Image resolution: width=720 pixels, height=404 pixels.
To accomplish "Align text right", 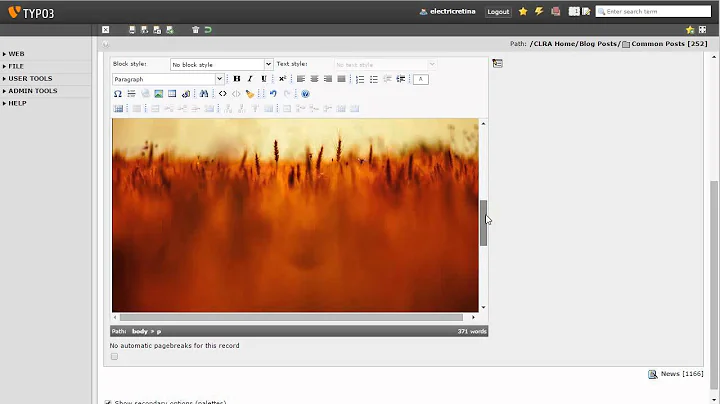I will coord(328,79).
